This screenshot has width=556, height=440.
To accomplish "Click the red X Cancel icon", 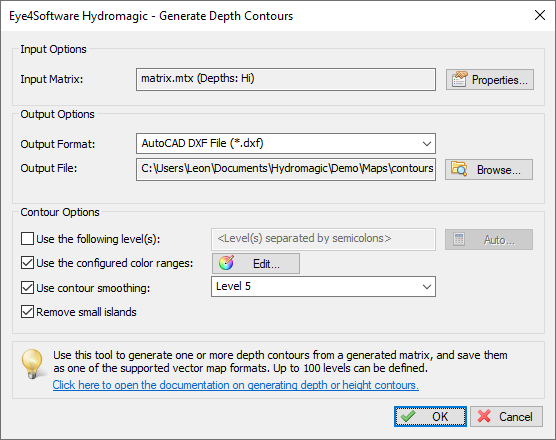I will pyautogui.click(x=484, y=416).
